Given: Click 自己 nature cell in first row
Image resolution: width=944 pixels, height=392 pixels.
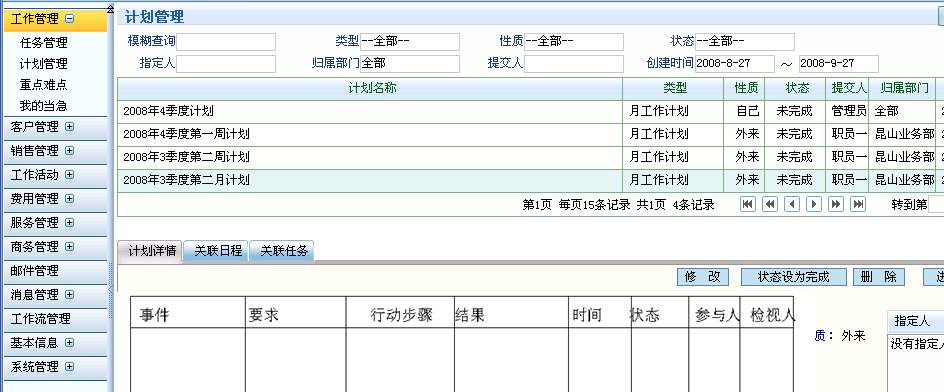Looking at the screenshot, I should click(745, 111).
